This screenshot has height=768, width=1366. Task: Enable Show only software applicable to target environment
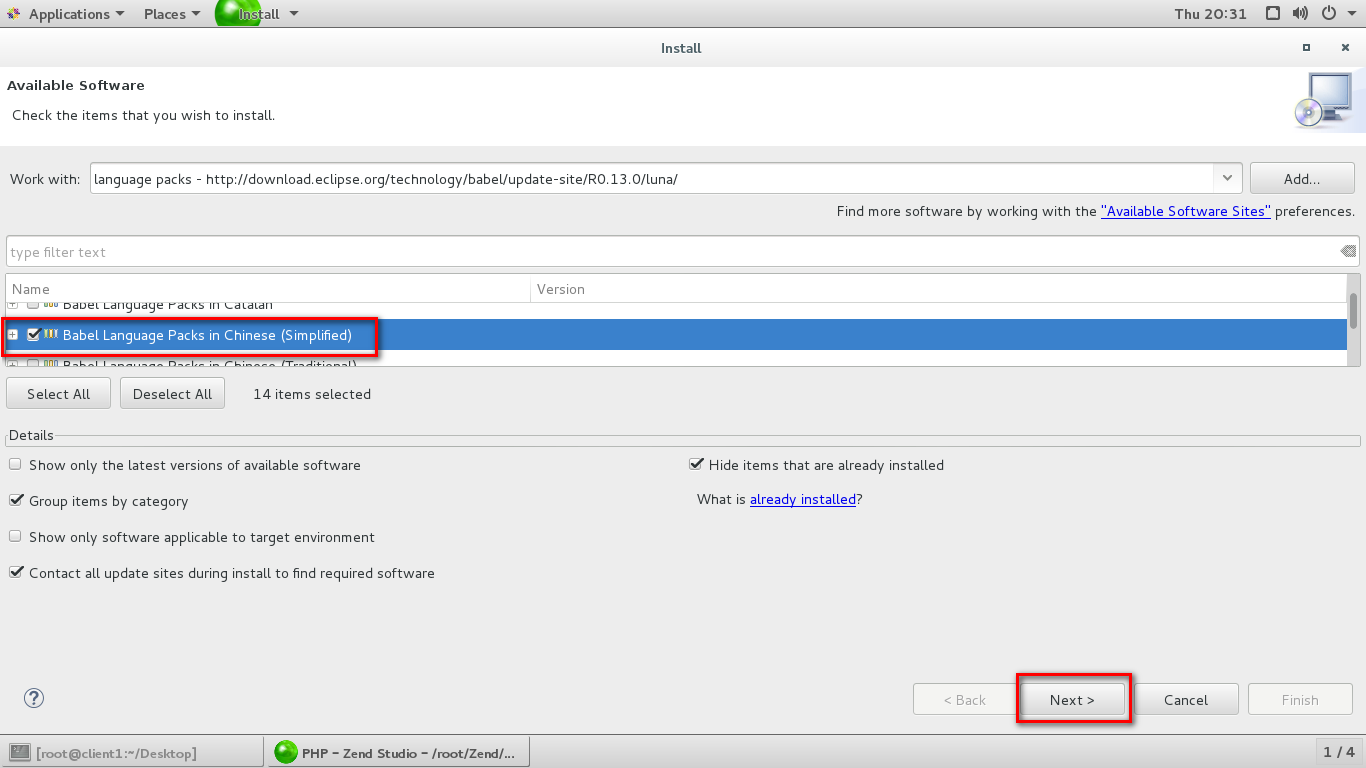coord(15,537)
